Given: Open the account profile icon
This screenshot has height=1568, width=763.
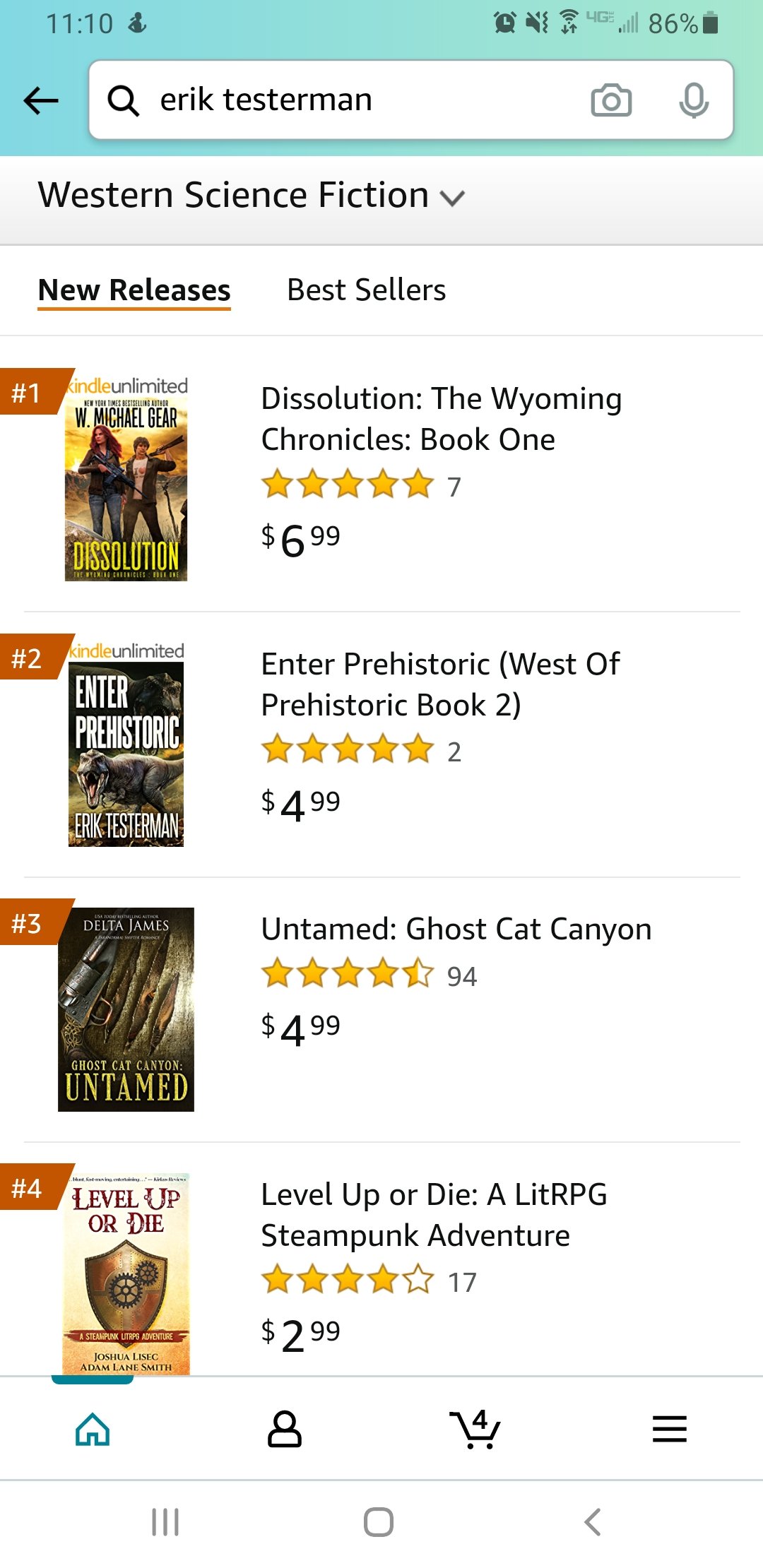Looking at the screenshot, I should click(x=285, y=1430).
